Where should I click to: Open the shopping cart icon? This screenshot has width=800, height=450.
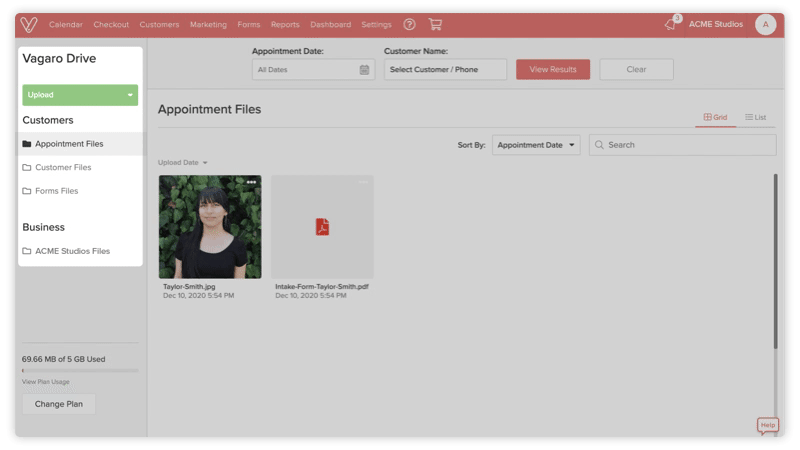(435, 24)
